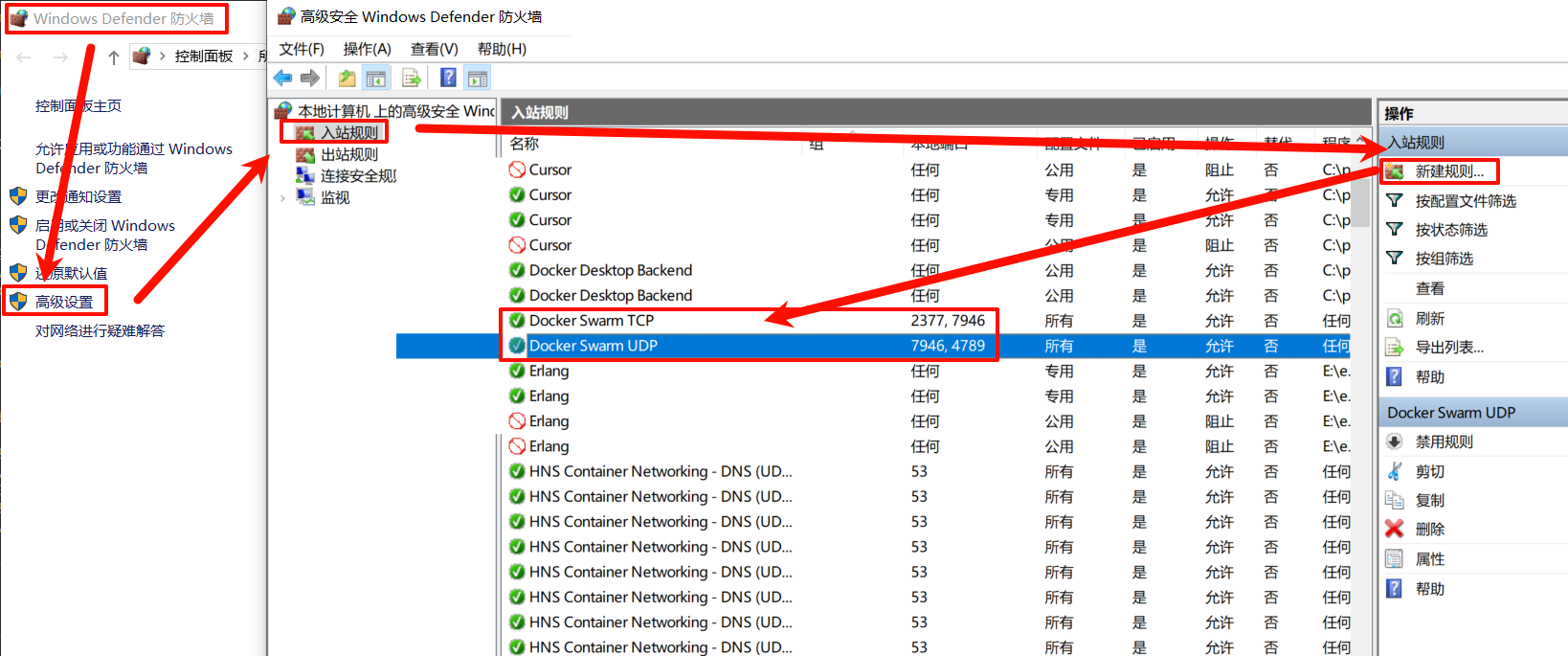Click 帮助 under the Docker Swarm UDP section

pos(1430,589)
